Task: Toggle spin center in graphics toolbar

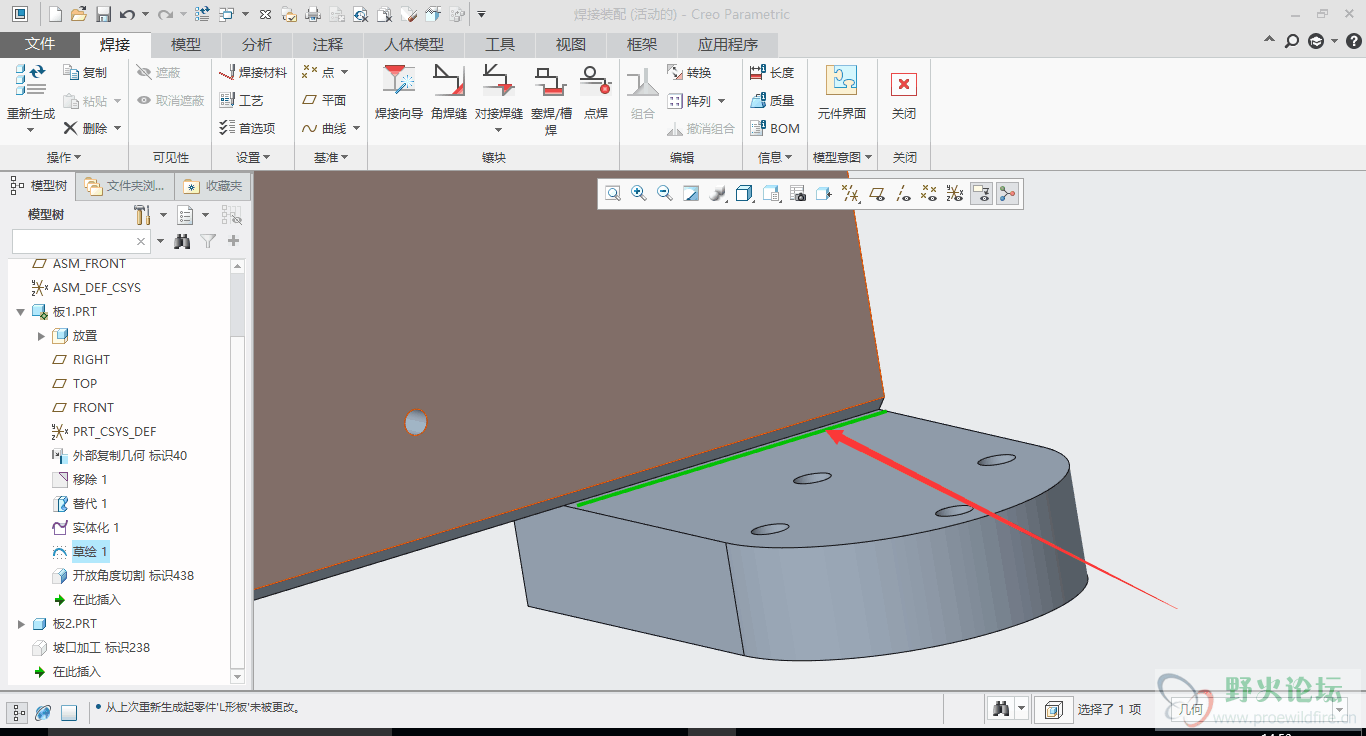Action: point(1007,194)
